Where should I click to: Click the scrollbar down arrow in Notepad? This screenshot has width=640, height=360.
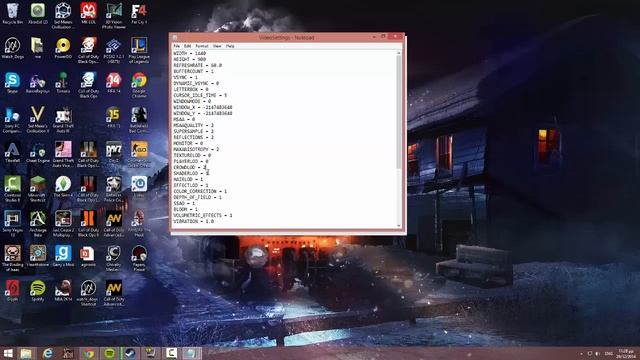399,226
